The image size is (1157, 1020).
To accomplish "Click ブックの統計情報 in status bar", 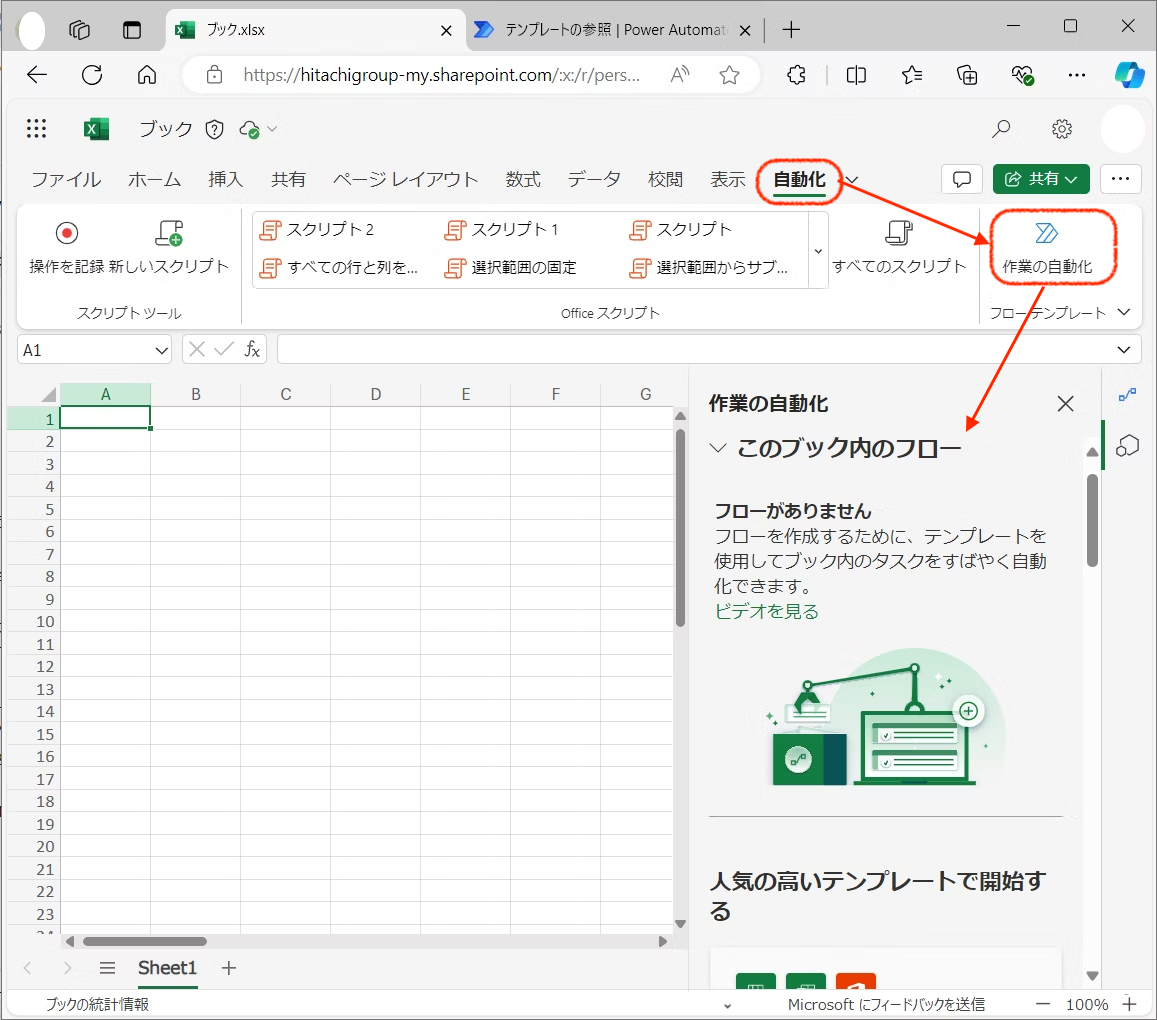I will [x=97, y=1005].
